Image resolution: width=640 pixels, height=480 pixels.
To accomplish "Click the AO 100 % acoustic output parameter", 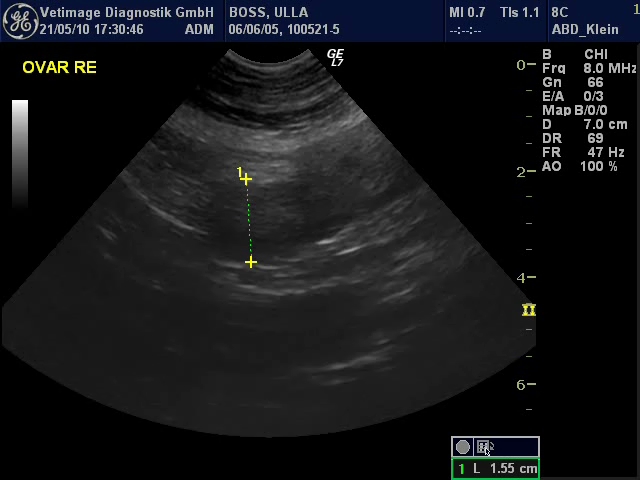I will point(580,166).
